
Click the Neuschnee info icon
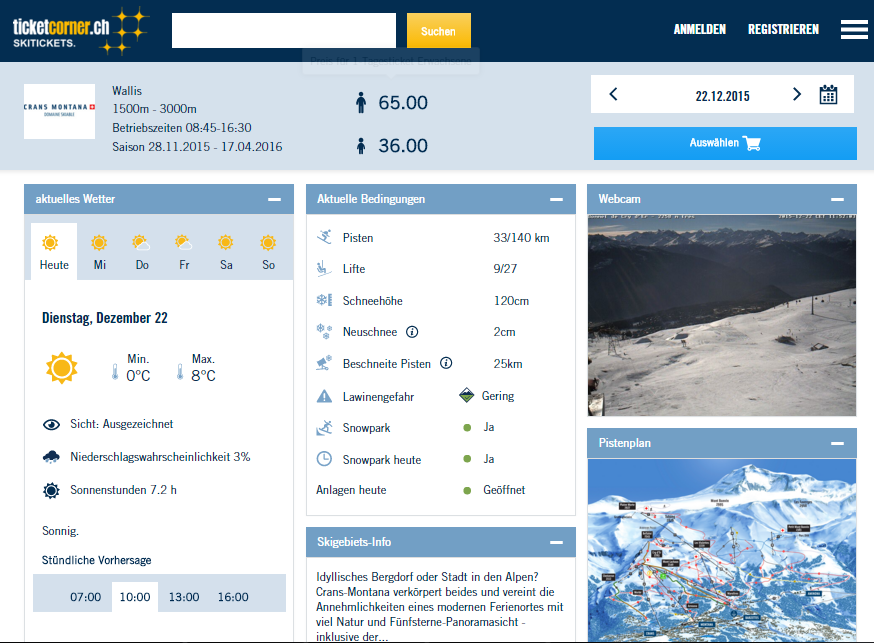412,332
